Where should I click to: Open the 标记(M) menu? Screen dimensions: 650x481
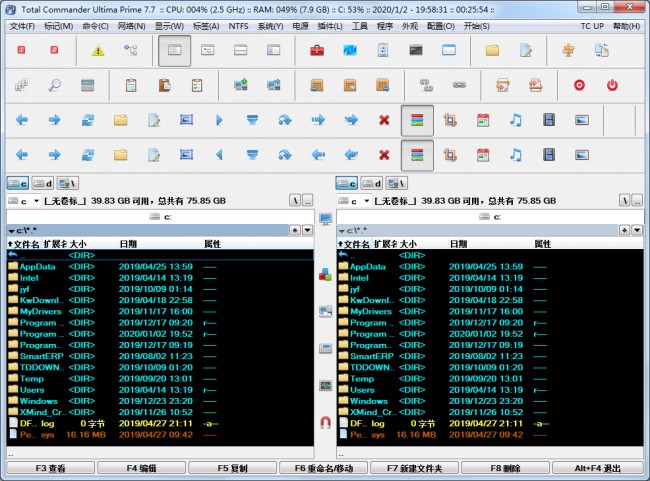coord(58,26)
